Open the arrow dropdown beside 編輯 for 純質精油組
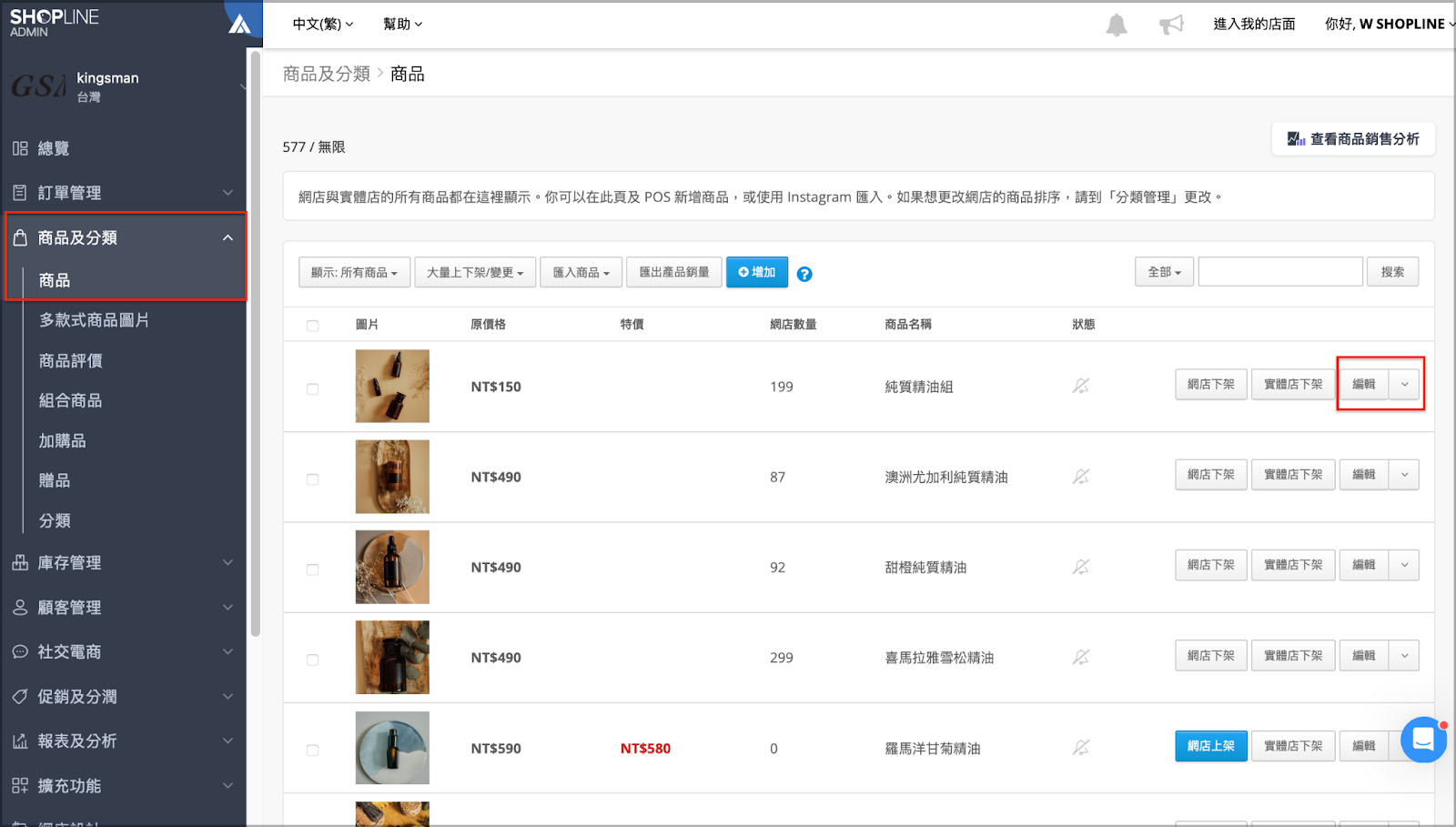Viewport: 1456px width, 827px height. click(1404, 384)
